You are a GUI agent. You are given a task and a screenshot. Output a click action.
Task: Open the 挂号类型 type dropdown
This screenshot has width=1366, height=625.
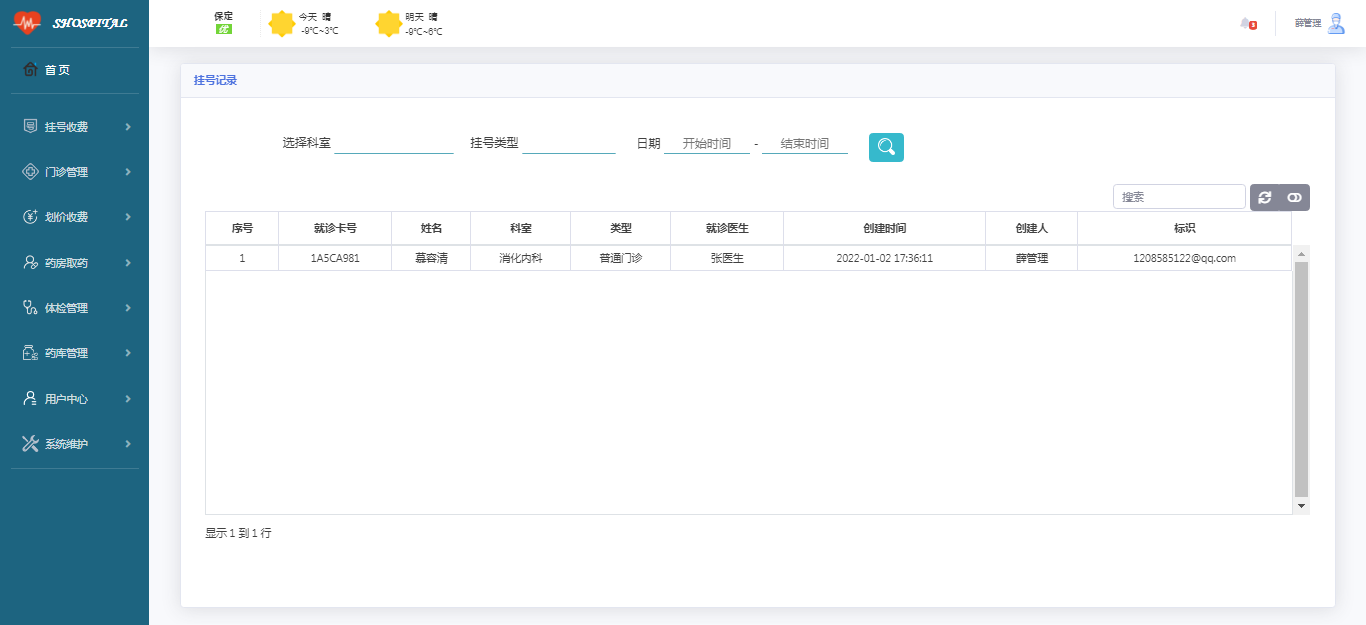[568, 144]
